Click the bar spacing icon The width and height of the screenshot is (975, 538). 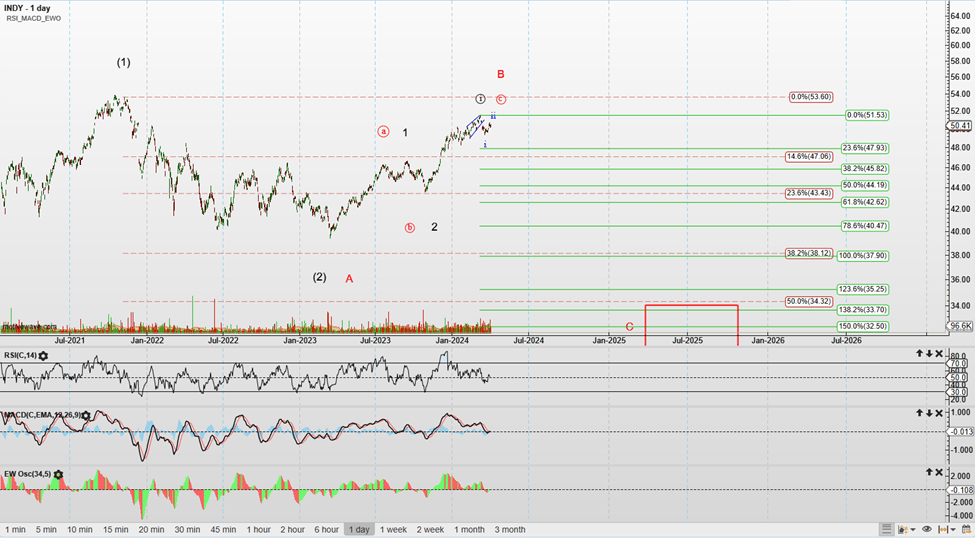tap(943, 529)
